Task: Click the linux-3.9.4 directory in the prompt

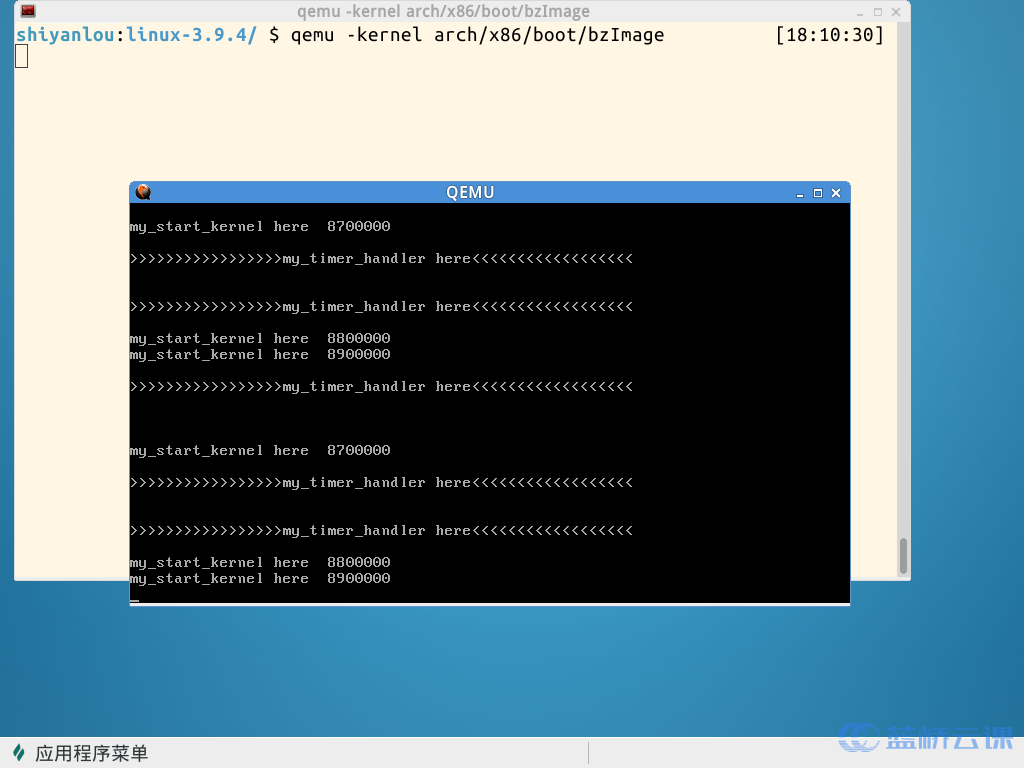Action: 190,35
